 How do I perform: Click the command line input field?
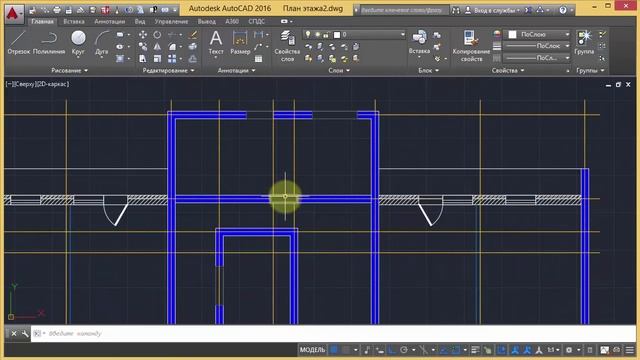(x=333, y=333)
